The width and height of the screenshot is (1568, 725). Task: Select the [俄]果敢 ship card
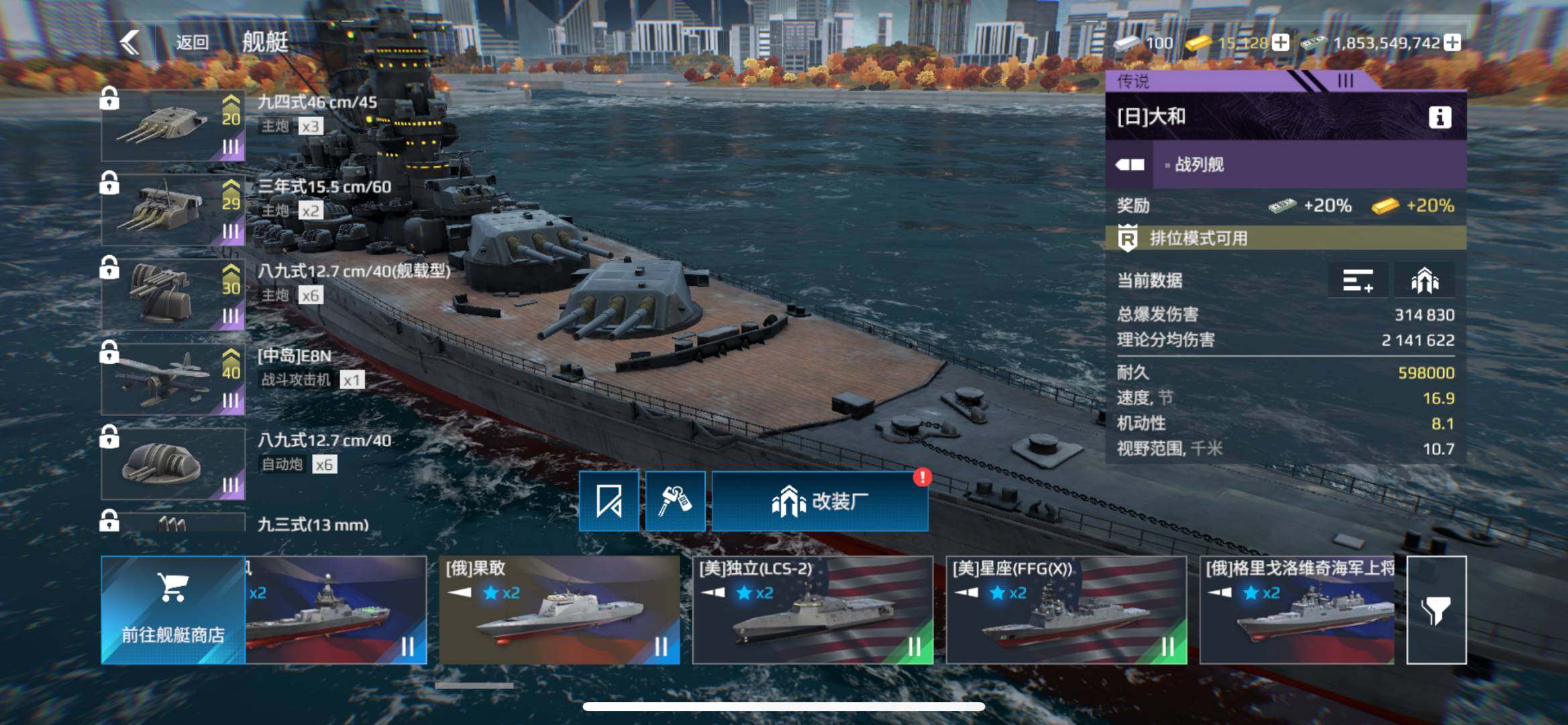click(x=560, y=610)
